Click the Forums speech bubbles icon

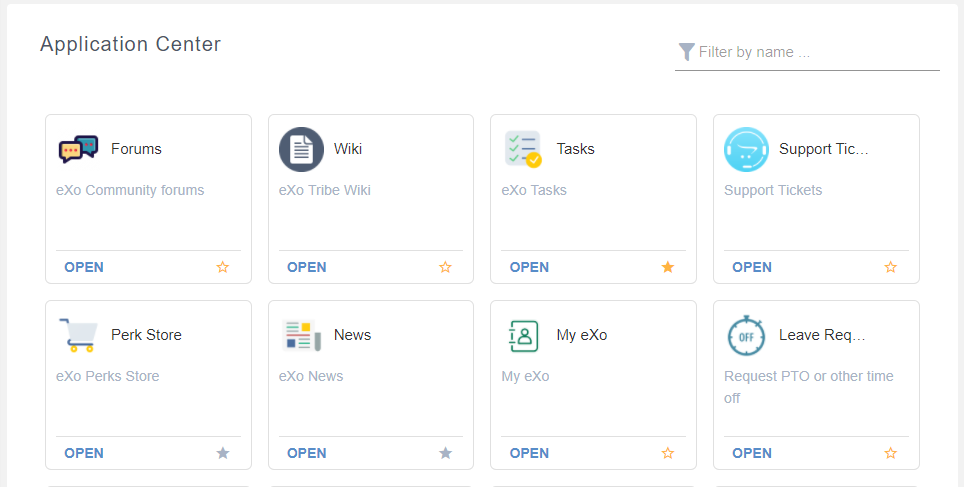[79, 149]
